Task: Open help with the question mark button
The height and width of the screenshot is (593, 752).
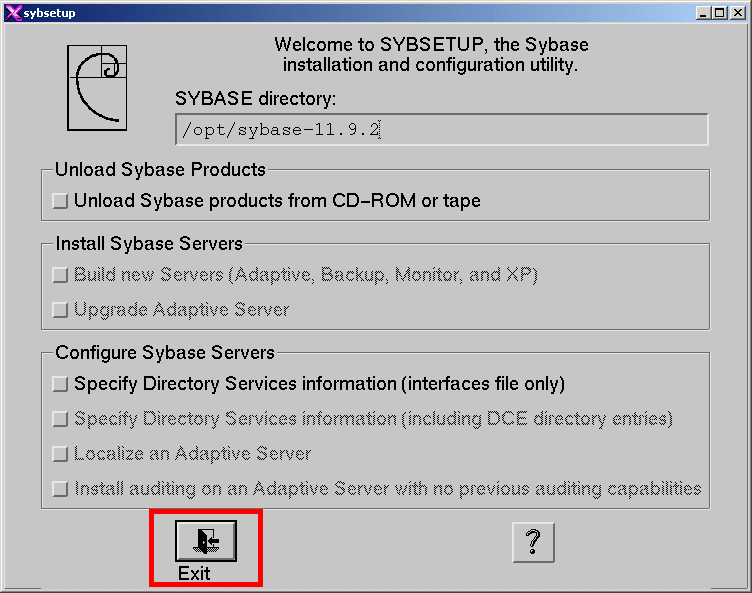Action: pyautogui.click(x=533, y=542)
